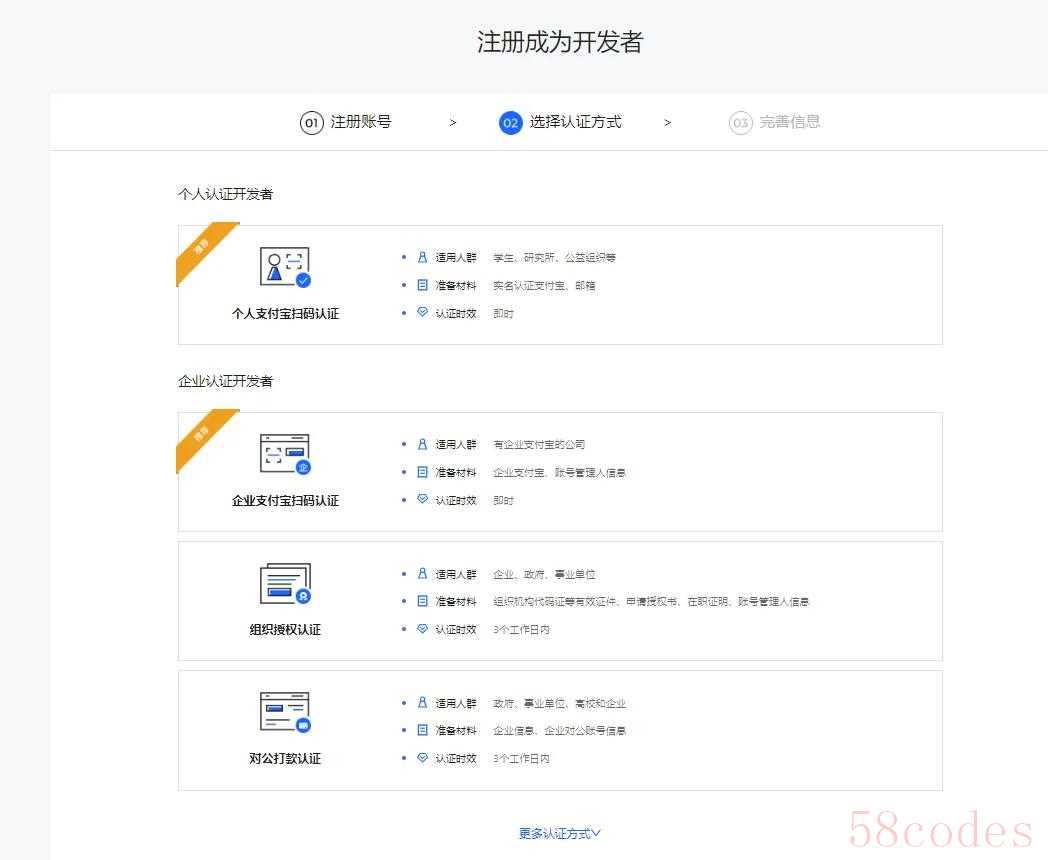The width and height of the screenshot is (1048, 860).
Task: Select 组织授权认证 option title
Action: coord(285,630)
